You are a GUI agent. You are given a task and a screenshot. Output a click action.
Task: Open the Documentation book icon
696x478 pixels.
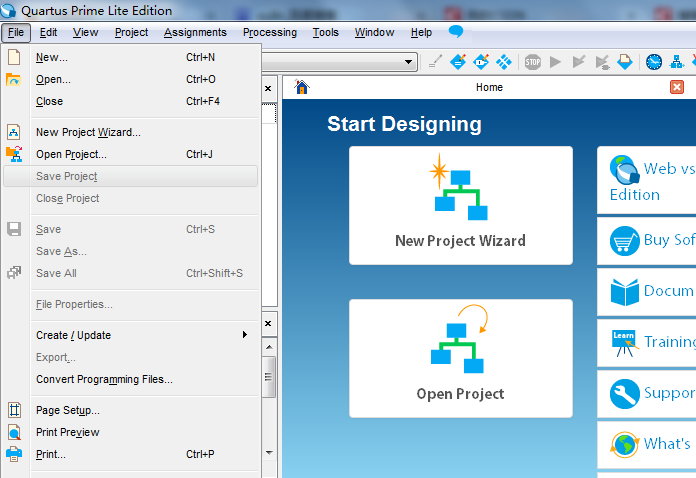click(x=625, y=292)
